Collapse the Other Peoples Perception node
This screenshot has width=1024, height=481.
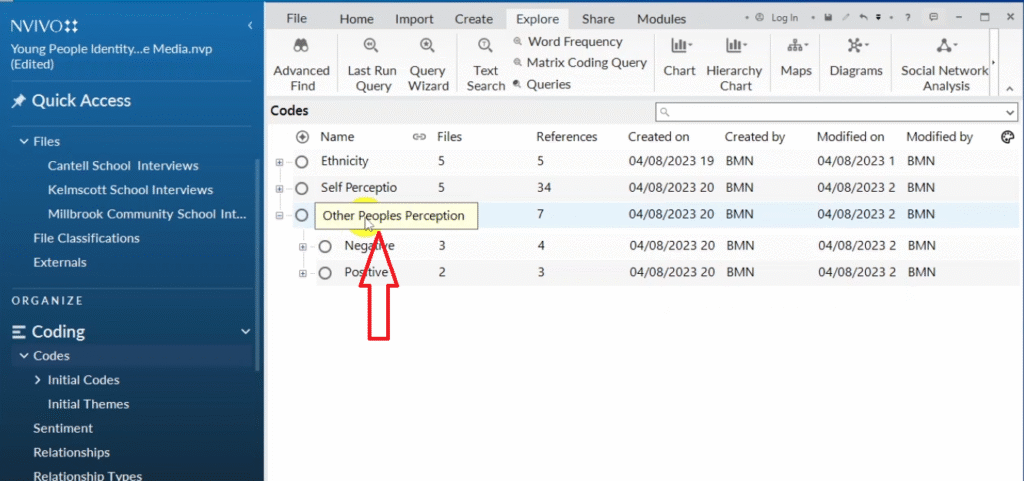tap(280, 215)
